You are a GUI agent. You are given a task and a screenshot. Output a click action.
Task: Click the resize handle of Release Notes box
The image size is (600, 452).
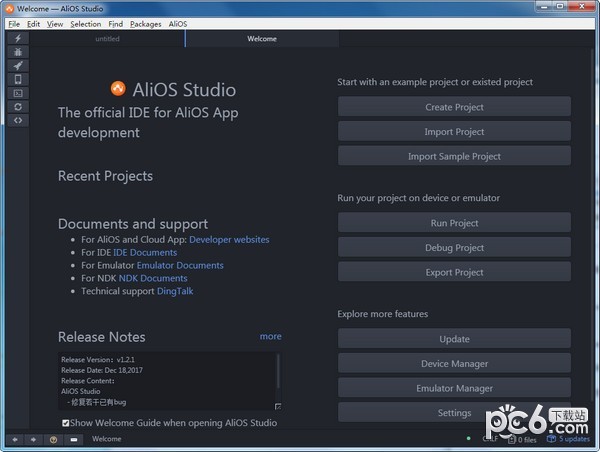[278, 406]
